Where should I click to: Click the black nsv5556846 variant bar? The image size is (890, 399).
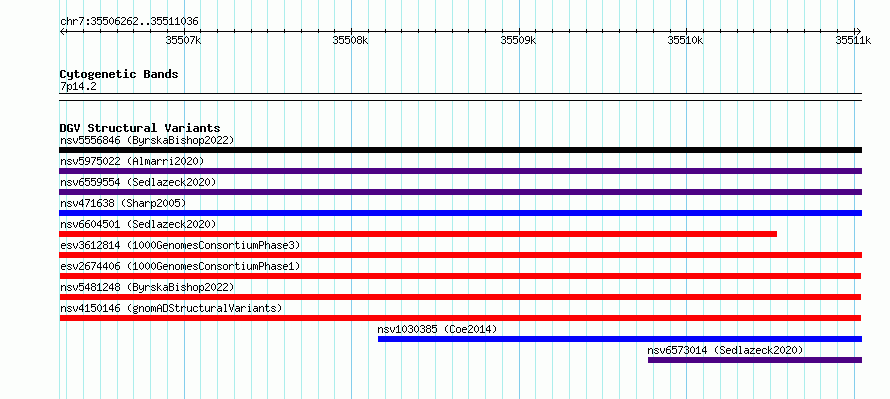[460, 150]
